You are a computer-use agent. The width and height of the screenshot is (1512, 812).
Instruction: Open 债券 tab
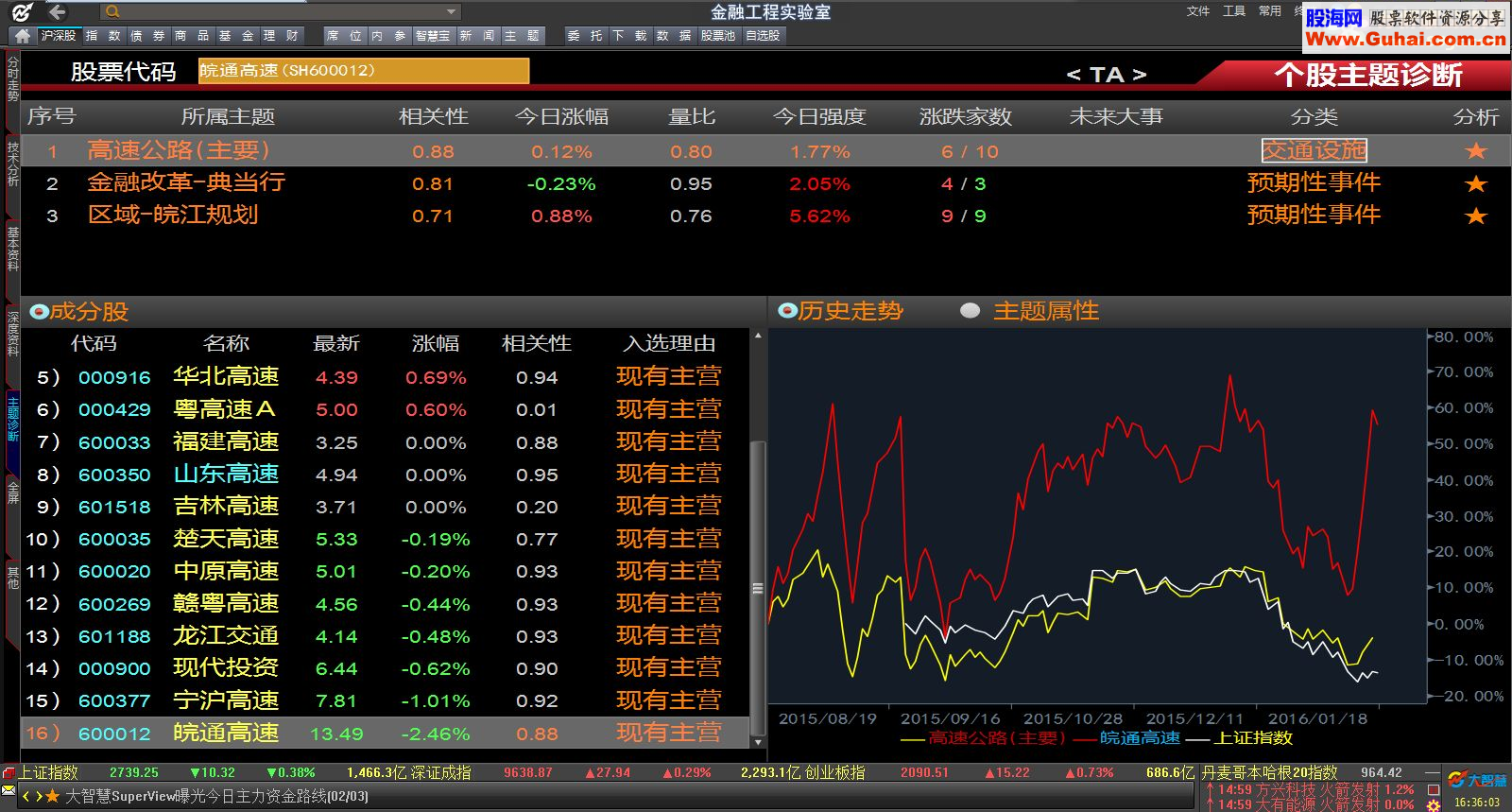tap(147, 36)
